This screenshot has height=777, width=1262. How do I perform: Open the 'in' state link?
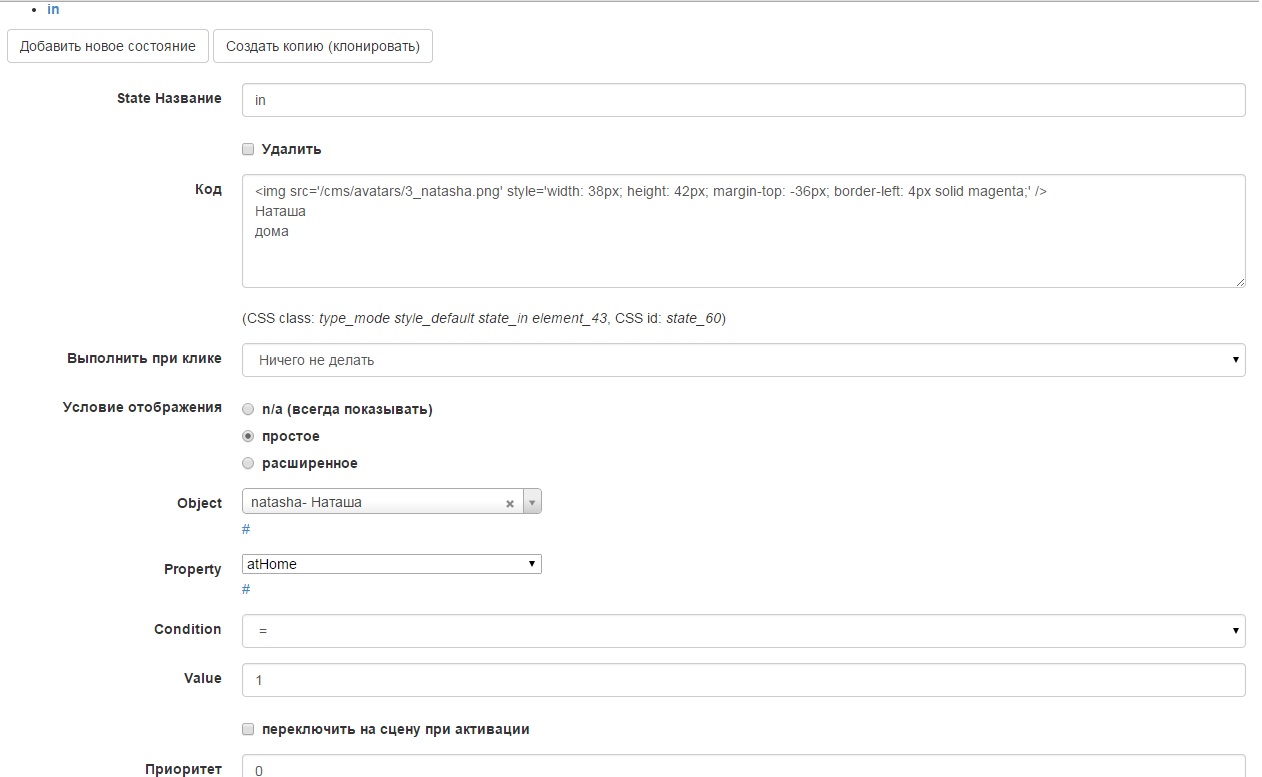[x=53, y=9]
